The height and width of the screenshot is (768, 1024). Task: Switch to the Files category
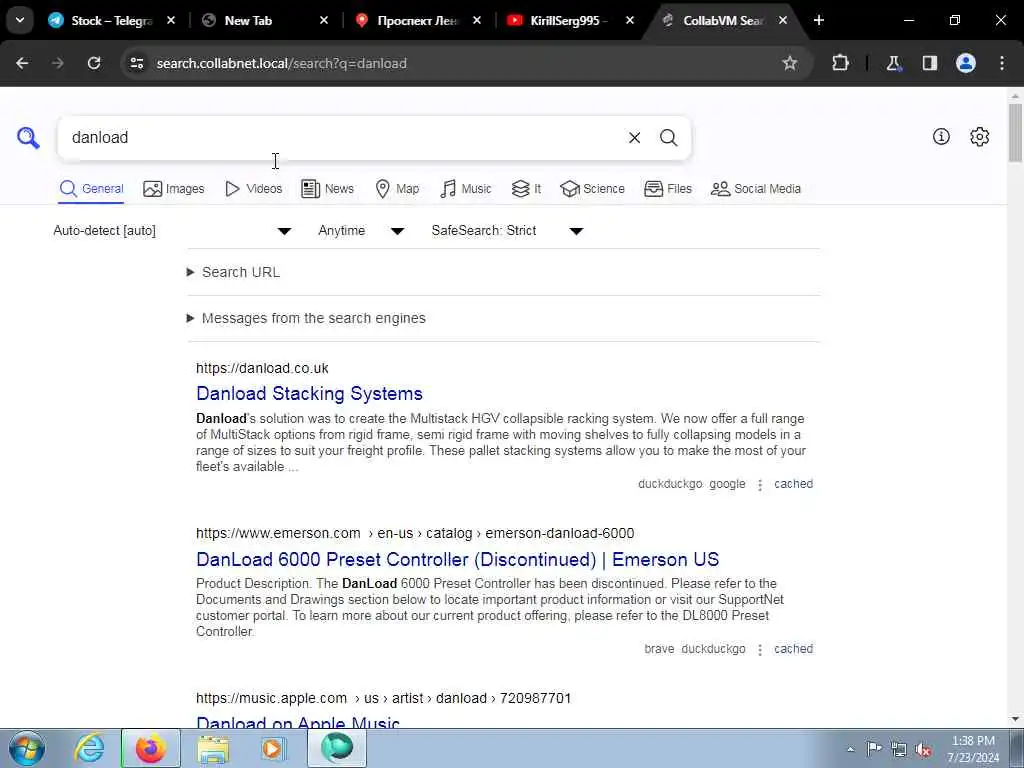point(667,189)
